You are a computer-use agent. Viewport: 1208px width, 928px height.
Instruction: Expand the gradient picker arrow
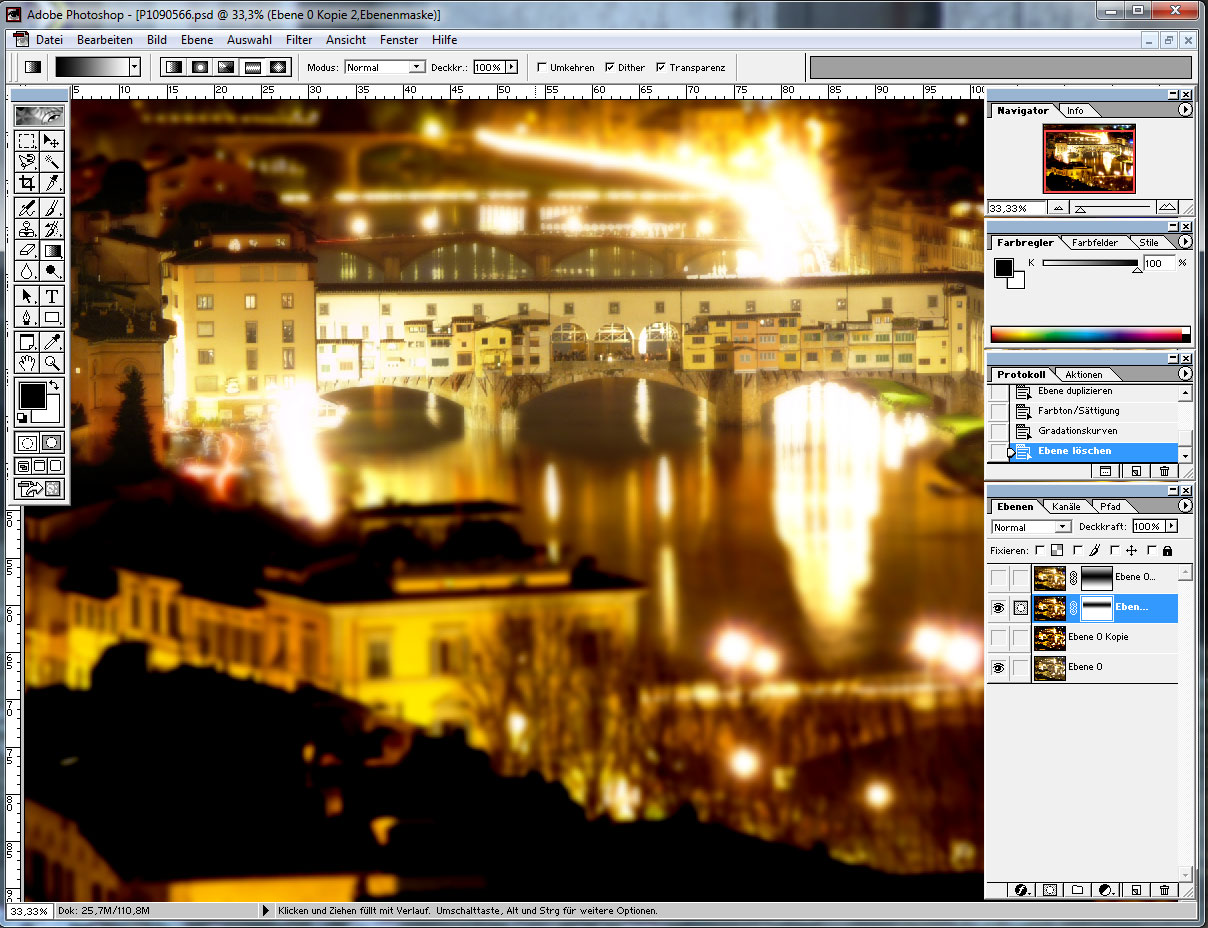(x=134, y=67)
